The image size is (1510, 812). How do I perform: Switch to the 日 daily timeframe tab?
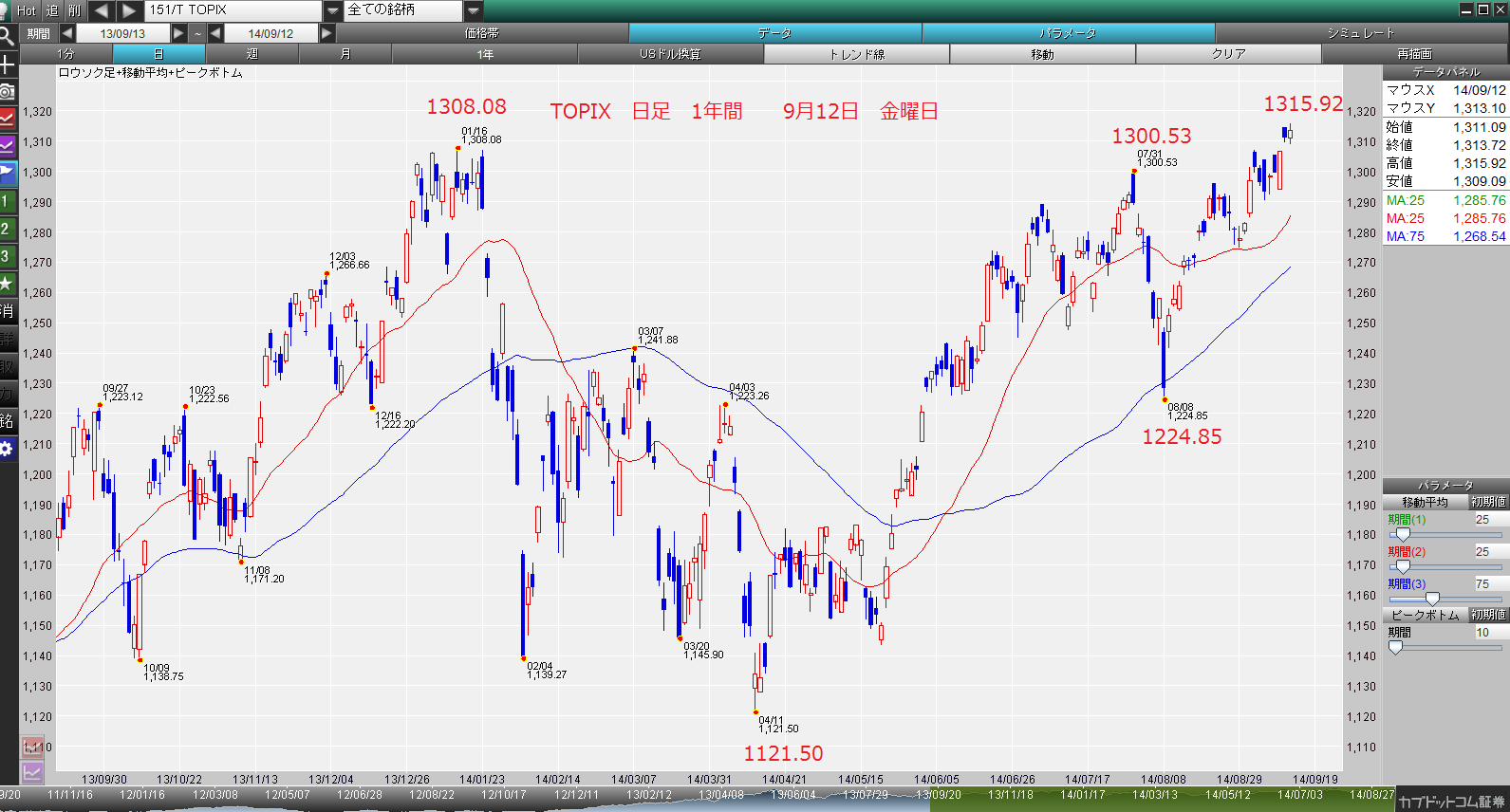158,54
